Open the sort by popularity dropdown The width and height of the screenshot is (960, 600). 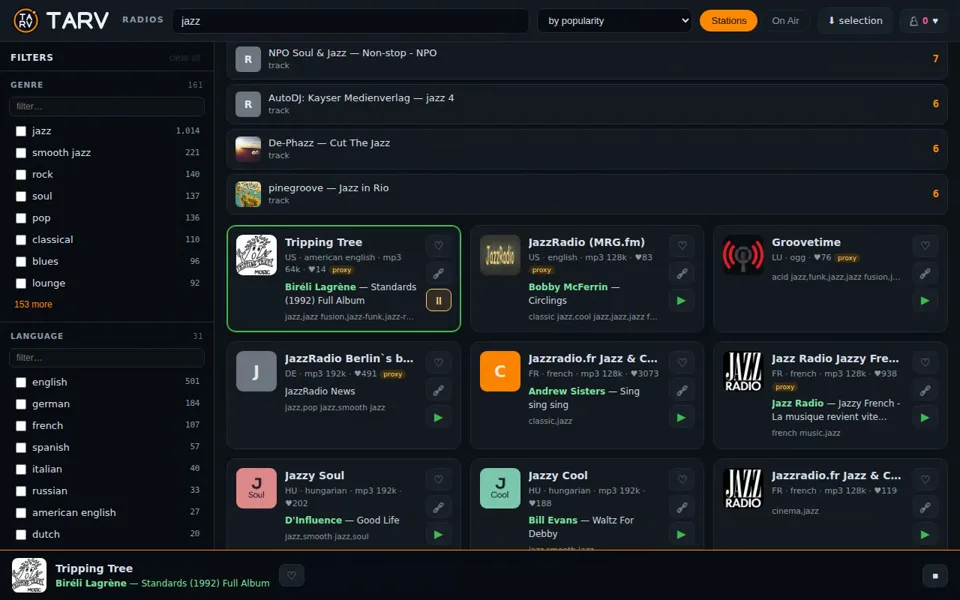pos(614,21)
